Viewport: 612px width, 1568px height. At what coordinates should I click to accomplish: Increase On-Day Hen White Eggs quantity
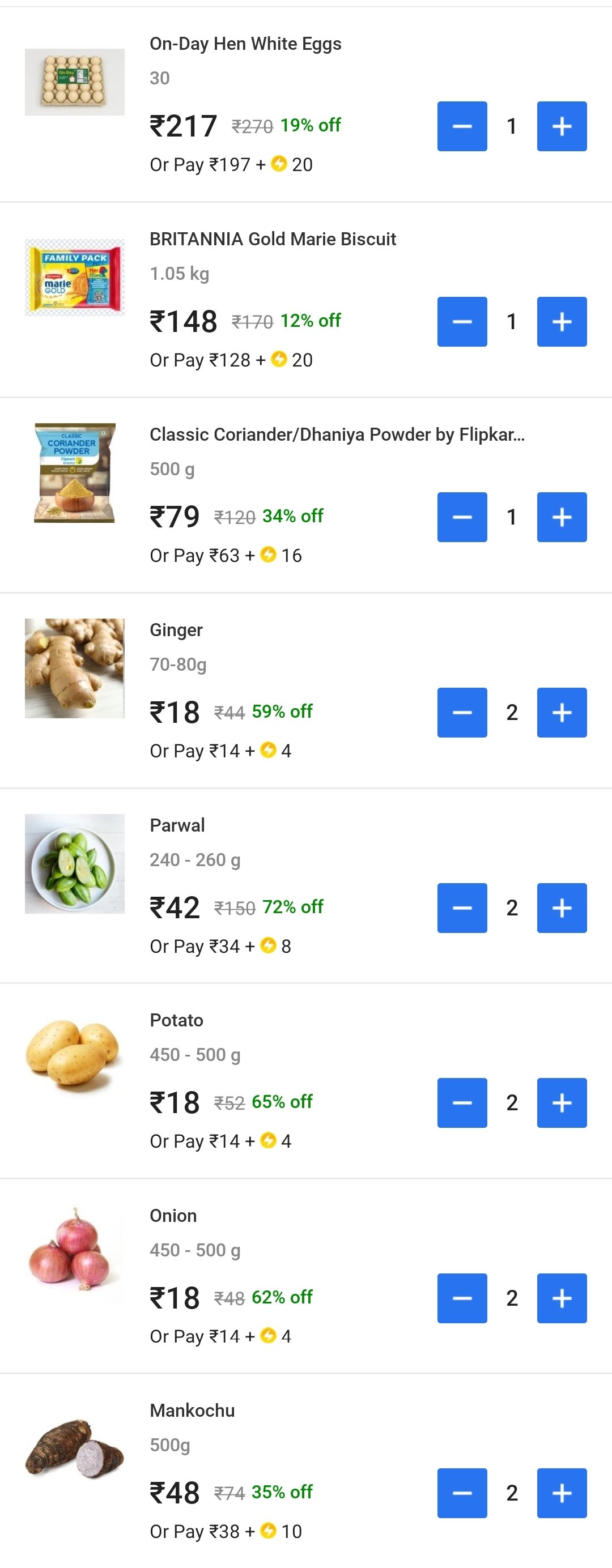[562, 126]
